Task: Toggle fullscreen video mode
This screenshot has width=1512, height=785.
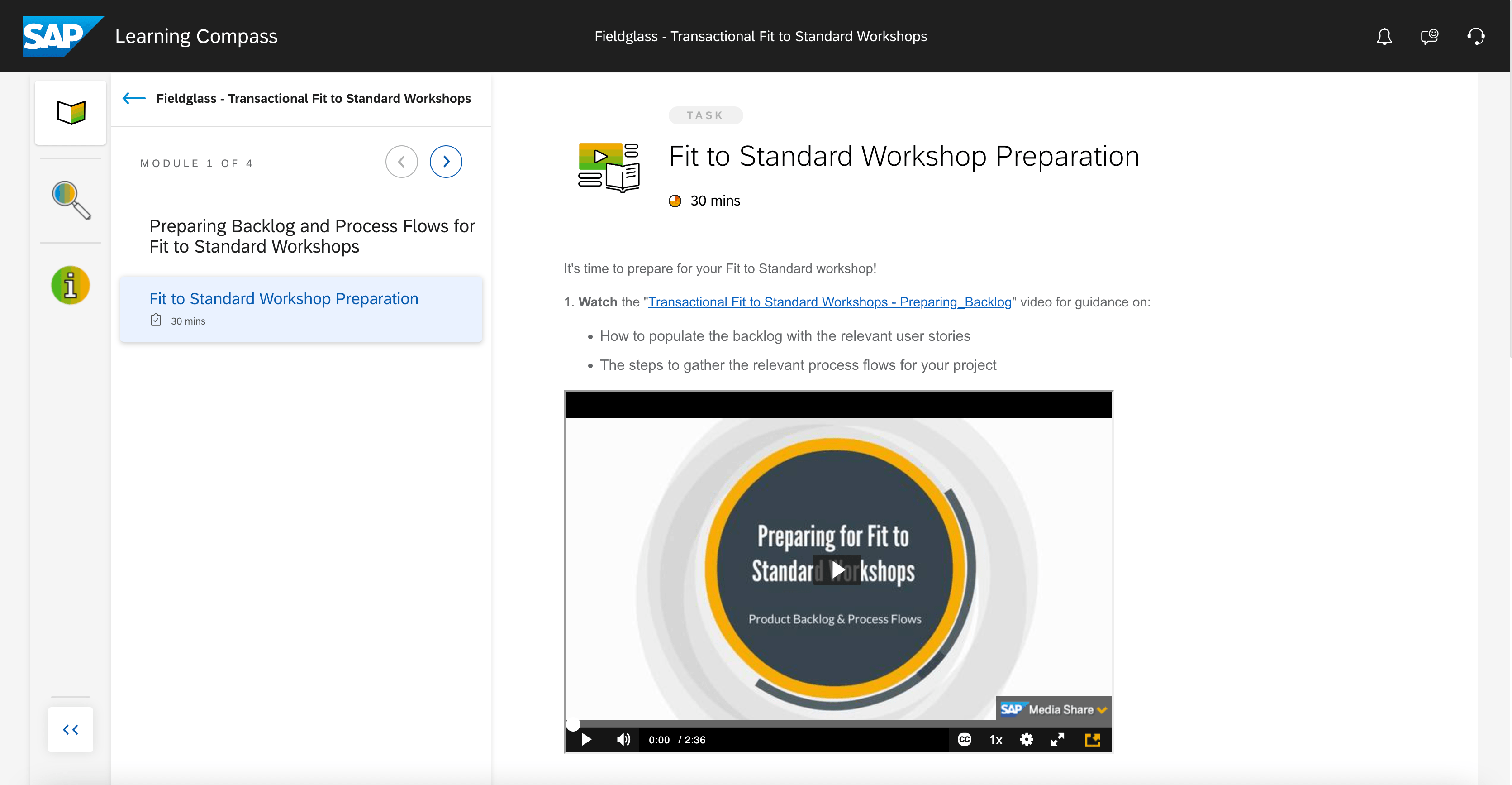Action: [1058, 739]
